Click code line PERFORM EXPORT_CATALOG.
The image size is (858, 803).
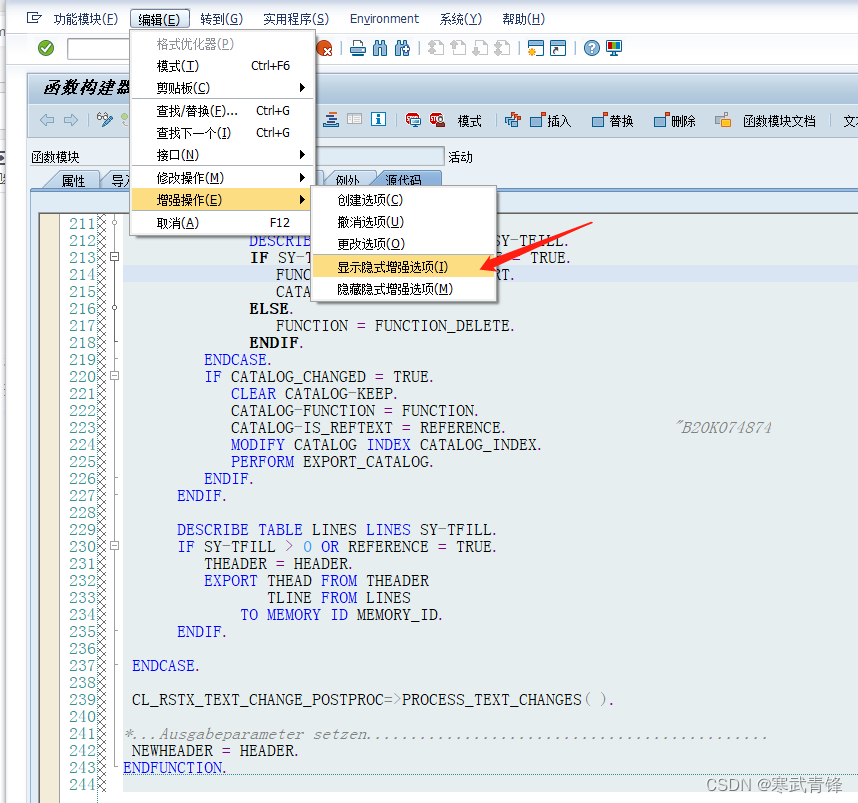332,462
